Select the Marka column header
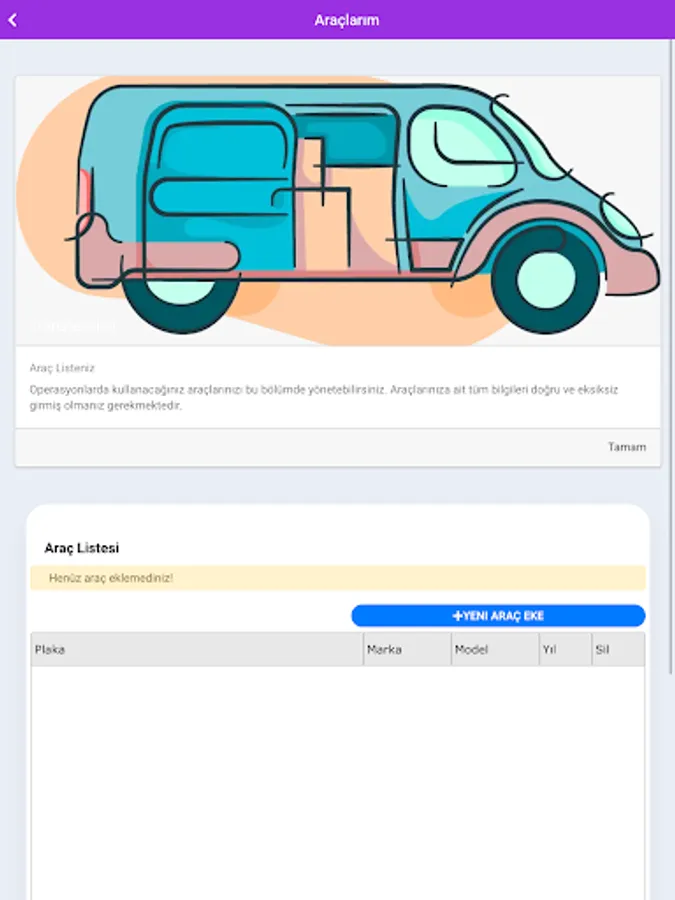This screenshot has width=675, height=900. tap(385, 650)
